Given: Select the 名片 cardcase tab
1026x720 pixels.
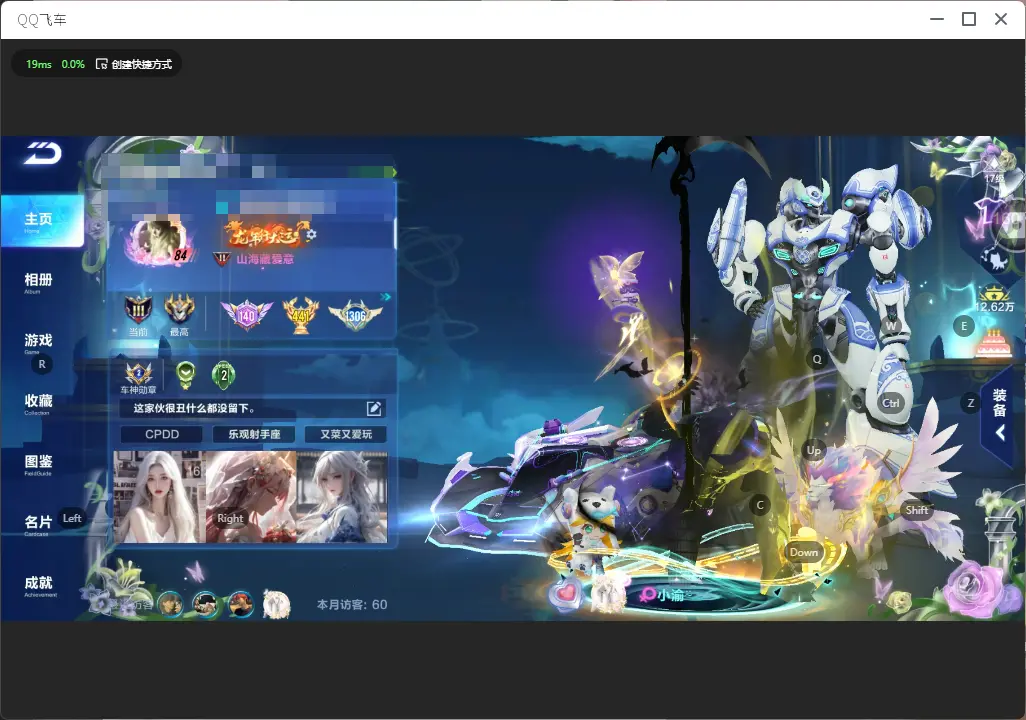Looking at the screenshot, I should coord(38,524).
